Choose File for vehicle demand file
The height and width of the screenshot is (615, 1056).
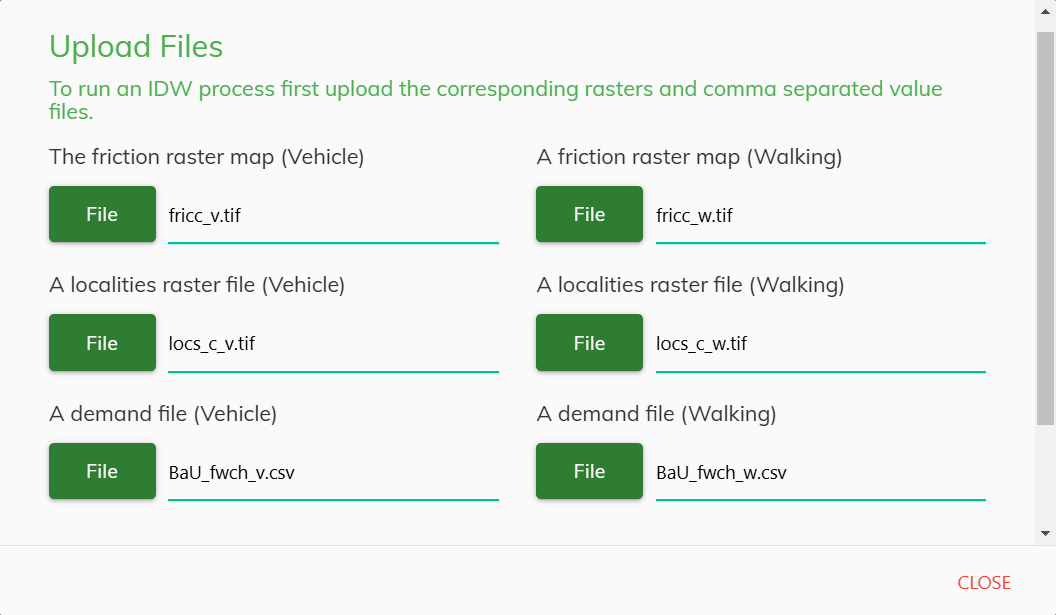(102, 471)
